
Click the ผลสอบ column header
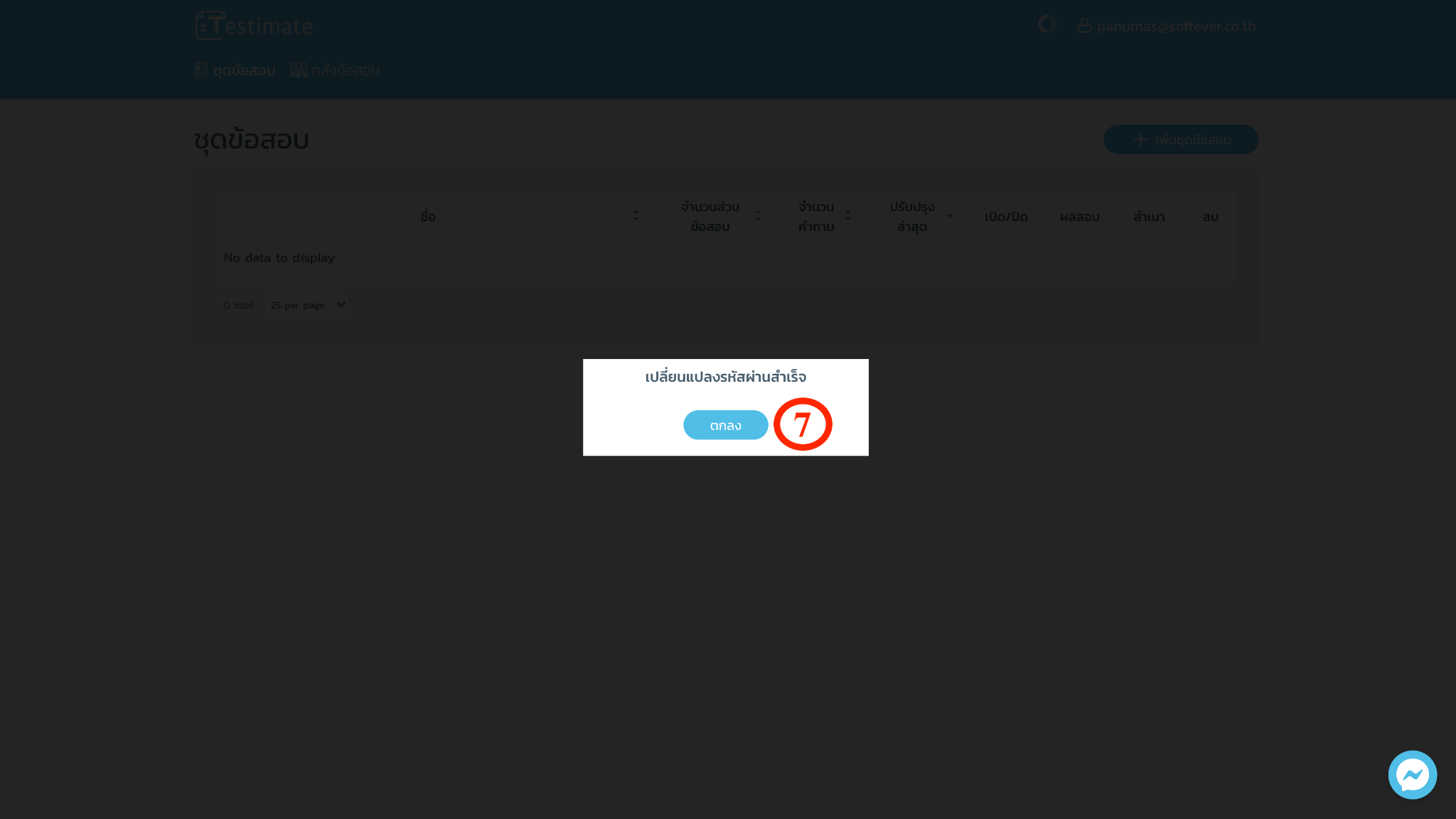[1079, 217]
